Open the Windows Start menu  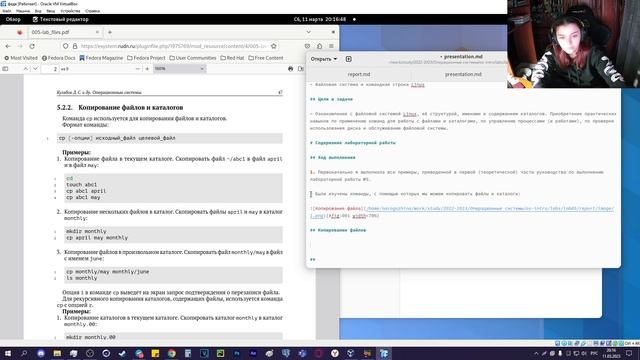click(x=8, y=353)
